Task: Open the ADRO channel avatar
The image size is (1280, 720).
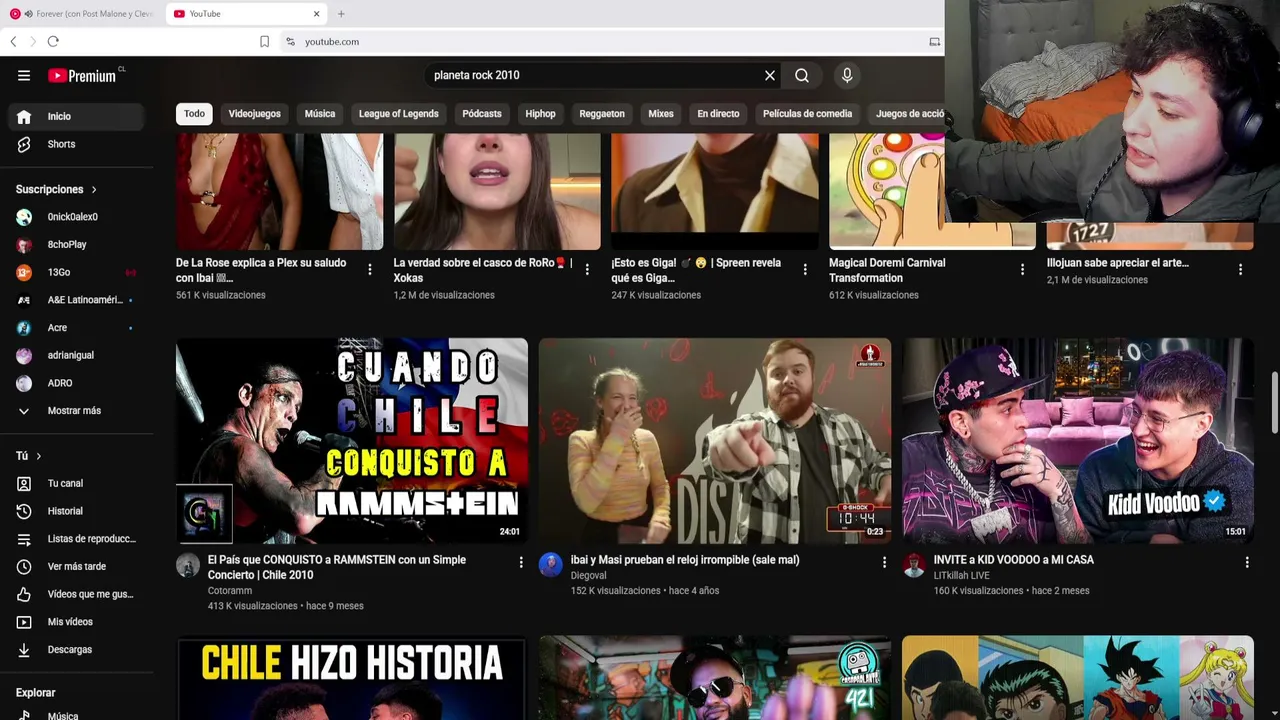Action: point(24,383)
